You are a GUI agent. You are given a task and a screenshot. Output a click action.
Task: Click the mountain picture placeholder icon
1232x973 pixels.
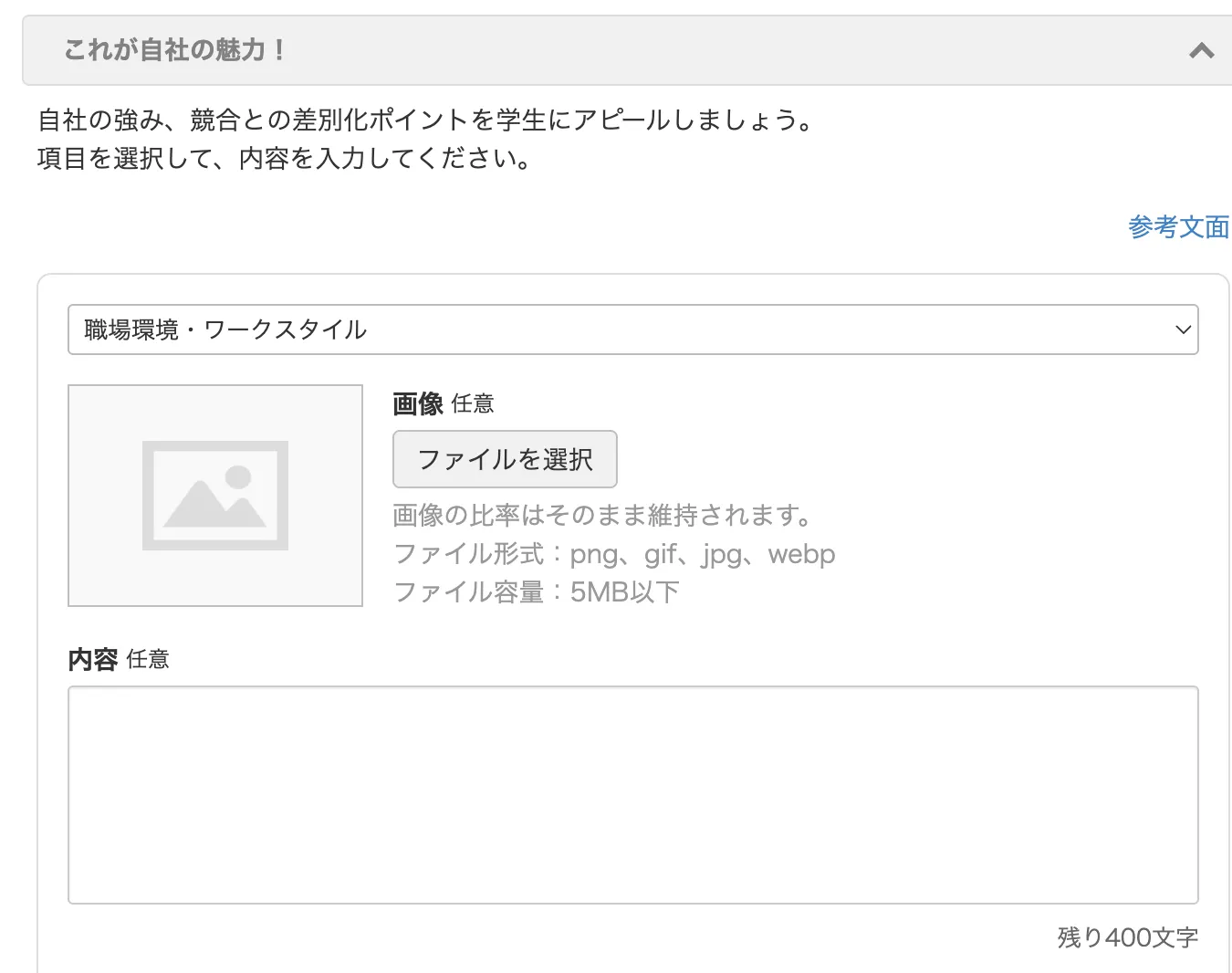[x=215, y=496]
